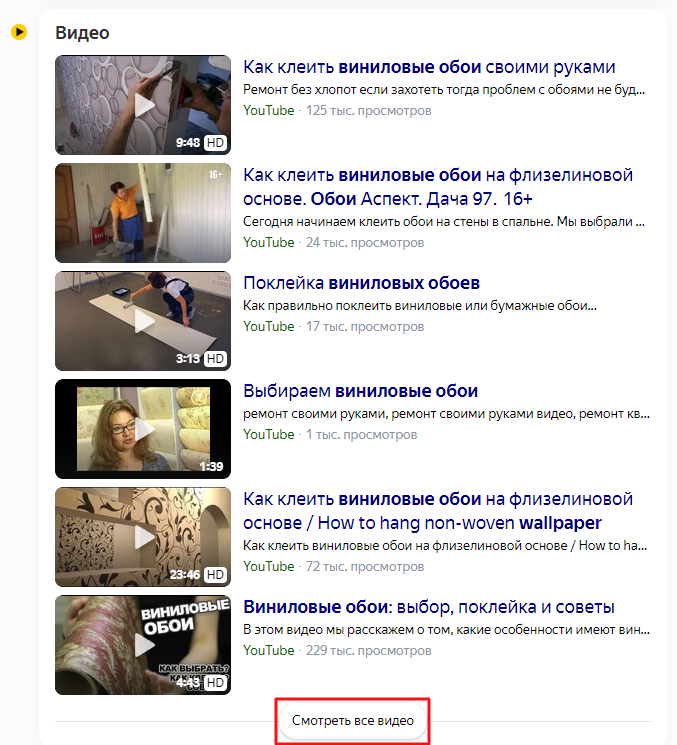Play the 1:39 video with woman in glasses
Viewport: 677px width, 745px height.
tap(143, 429)
